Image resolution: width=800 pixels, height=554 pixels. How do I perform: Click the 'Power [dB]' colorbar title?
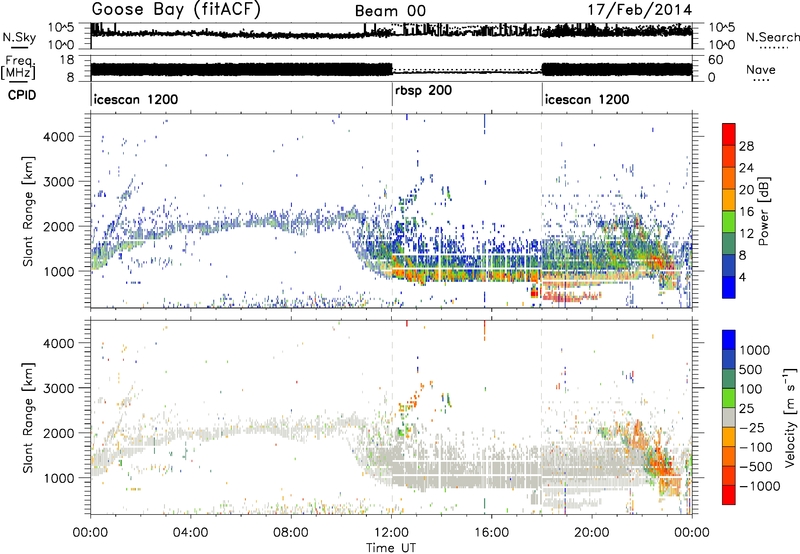pyautogui.click(x=763, y=211)
